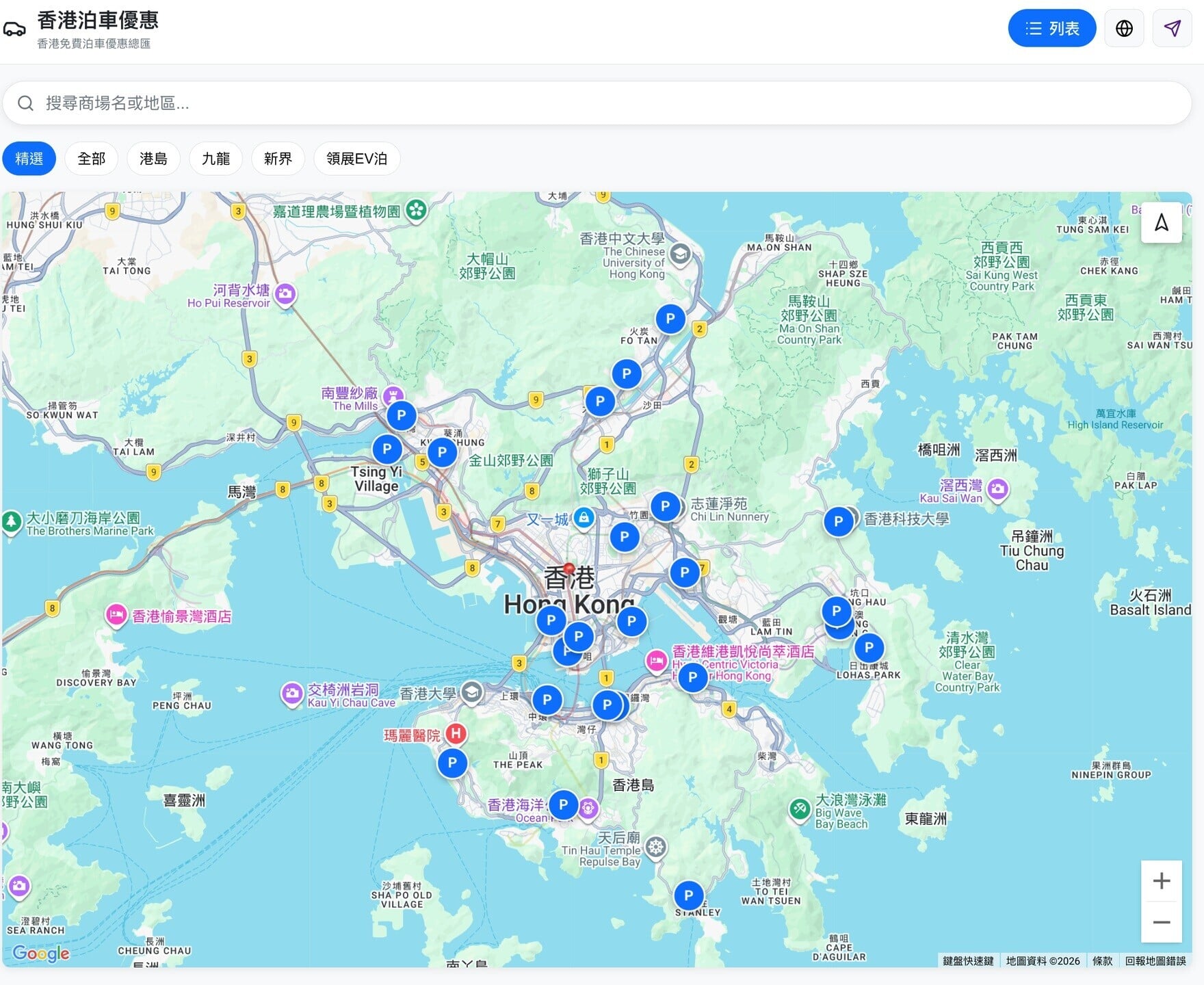Click parking marker beside 香港科技大學
Screen dimensions: 1204x985
(838, 522)
